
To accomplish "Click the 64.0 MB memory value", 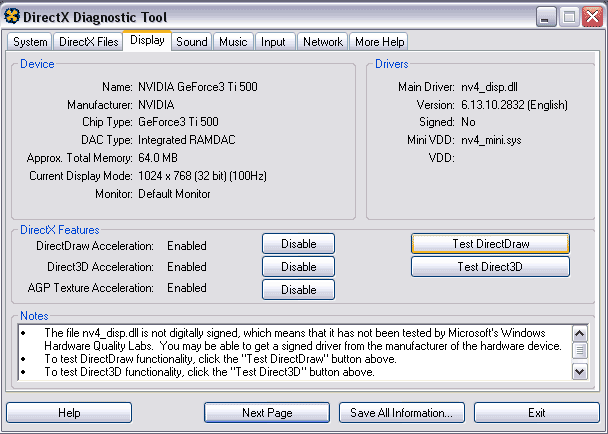I will (158, 158).
